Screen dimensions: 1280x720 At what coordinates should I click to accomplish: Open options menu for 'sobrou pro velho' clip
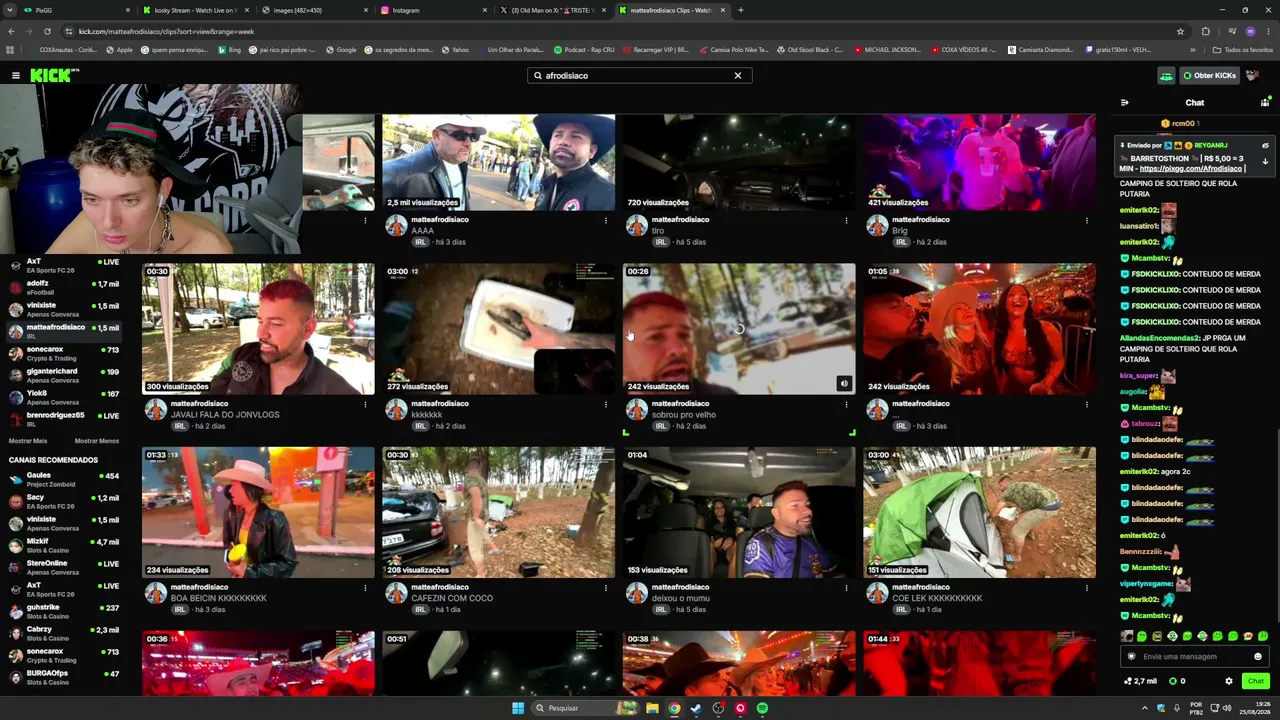point(846,405)
